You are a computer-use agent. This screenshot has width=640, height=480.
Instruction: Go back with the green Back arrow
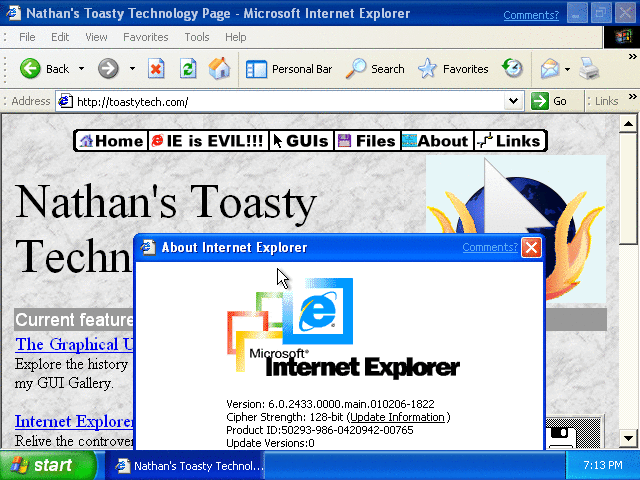[x=44, y=69]
